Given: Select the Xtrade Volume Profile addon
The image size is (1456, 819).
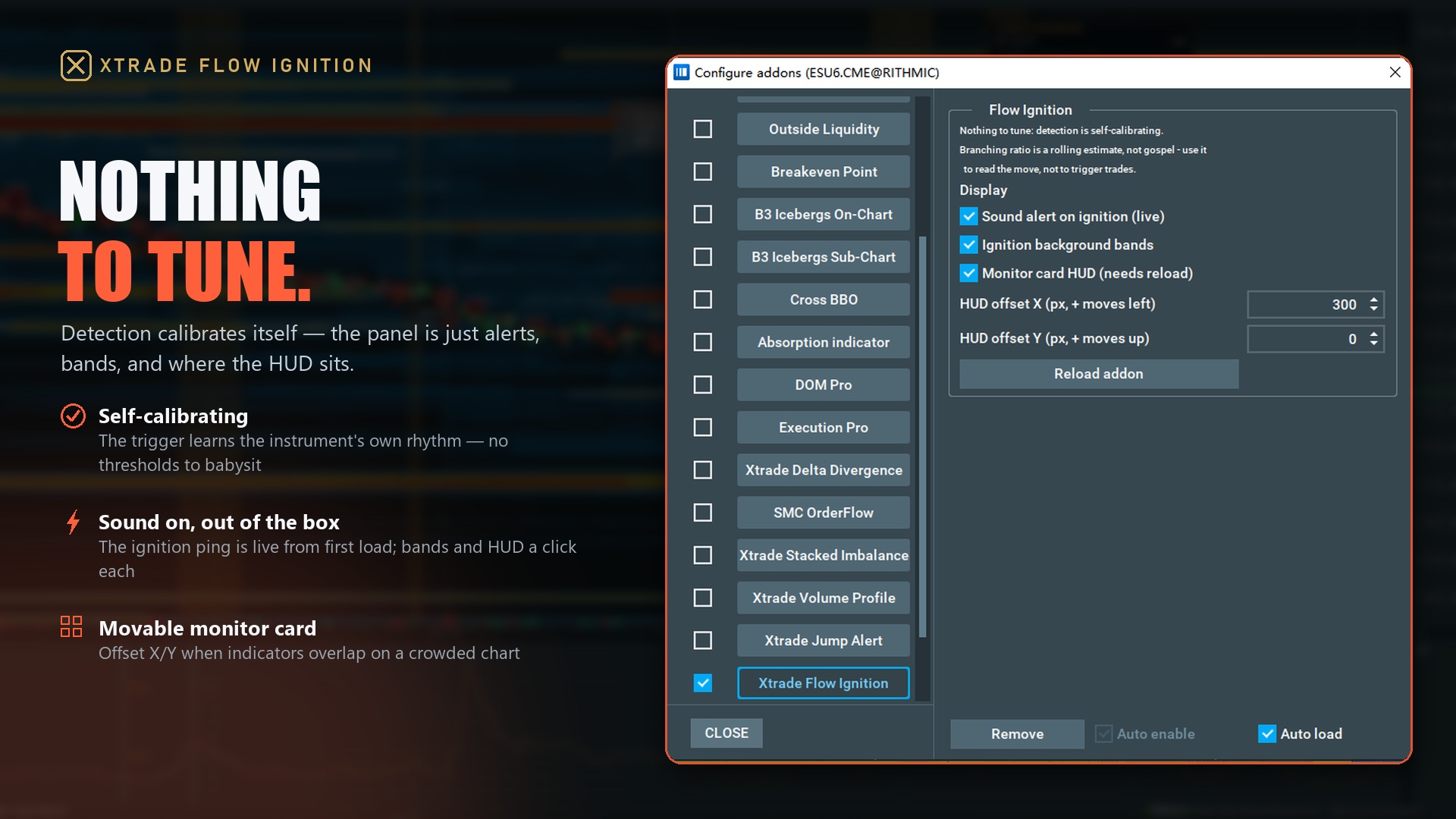Looking at the screenshot, I should pos(824,598).
